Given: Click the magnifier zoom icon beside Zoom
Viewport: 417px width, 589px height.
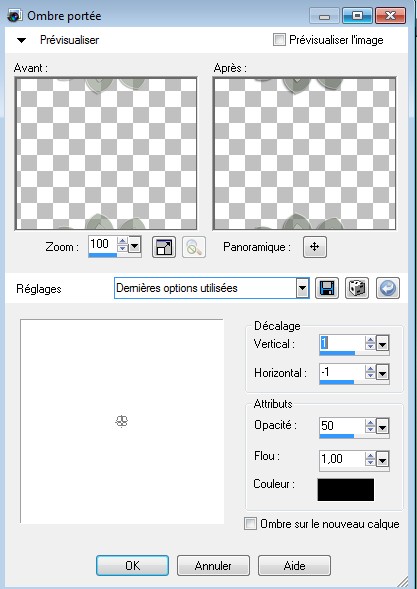Looking at the screenshot, I should pyautogui.click(x=194, y=247).
